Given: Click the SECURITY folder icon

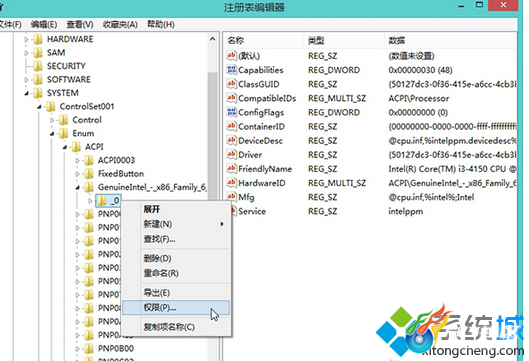Looking at the screenshot, I should point(38,66).
